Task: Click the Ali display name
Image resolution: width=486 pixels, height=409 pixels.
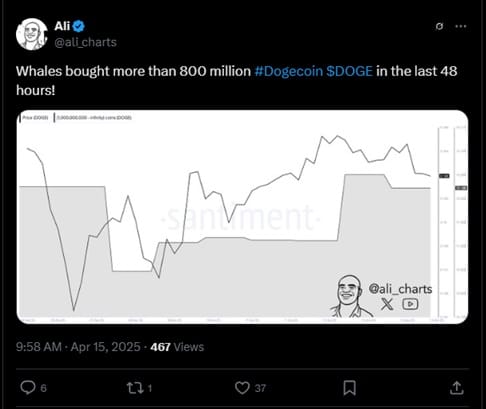Action: click(62, 26)
